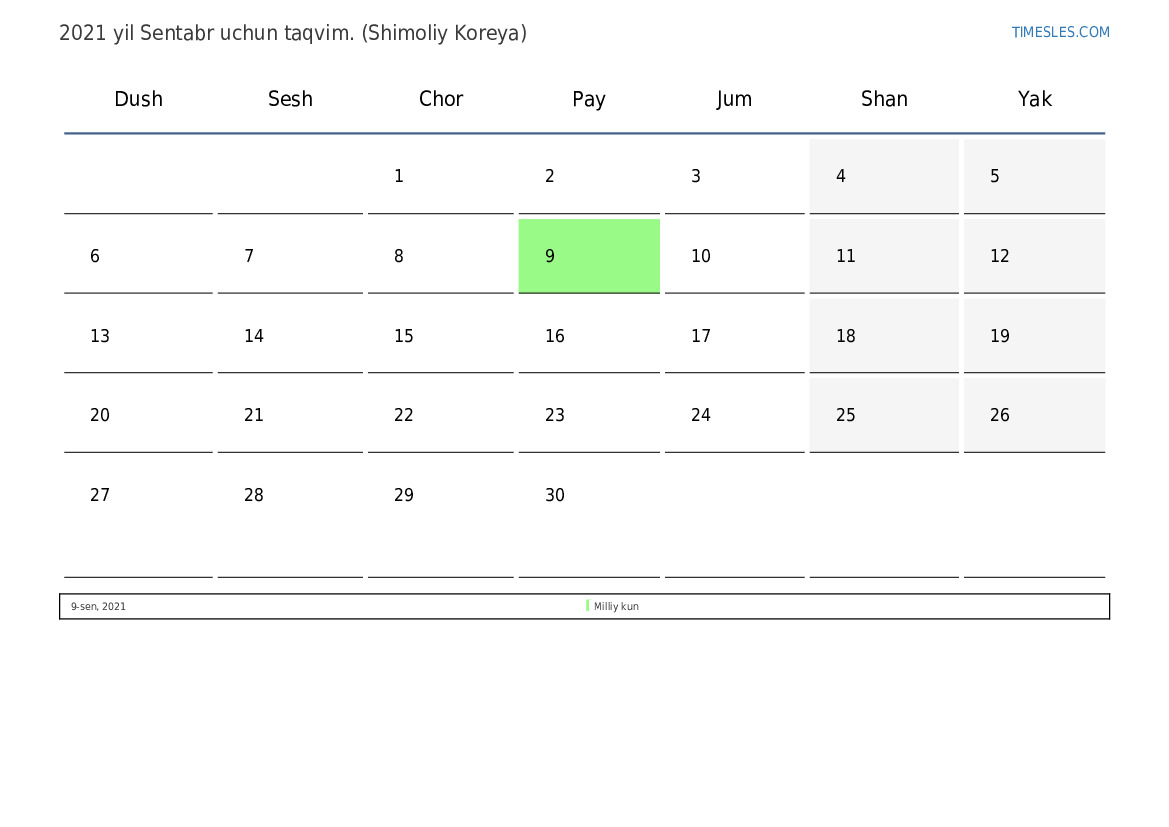Select the Yak weekday header

[1034, 99]
